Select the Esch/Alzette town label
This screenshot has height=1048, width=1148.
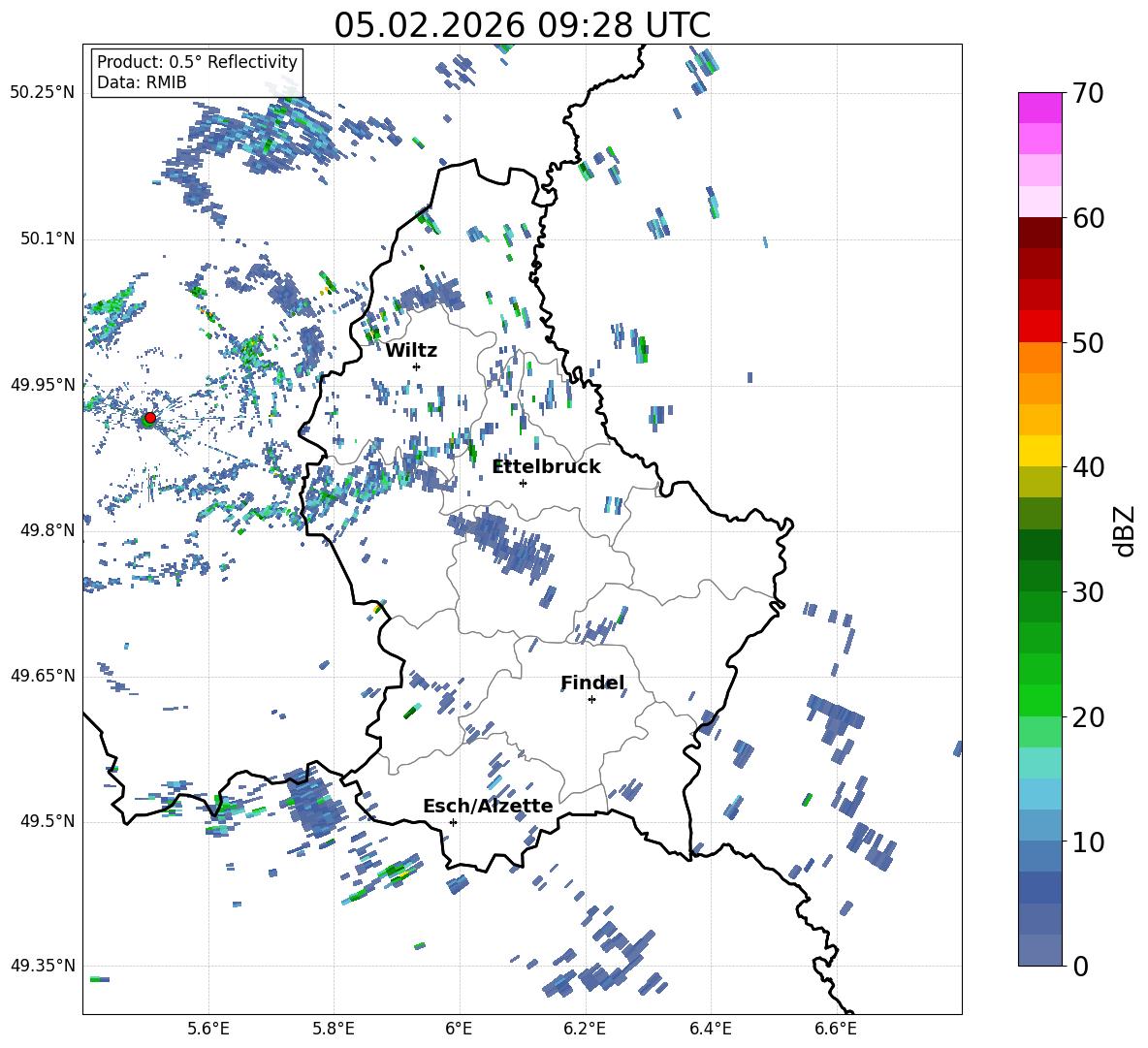(488, 806)
